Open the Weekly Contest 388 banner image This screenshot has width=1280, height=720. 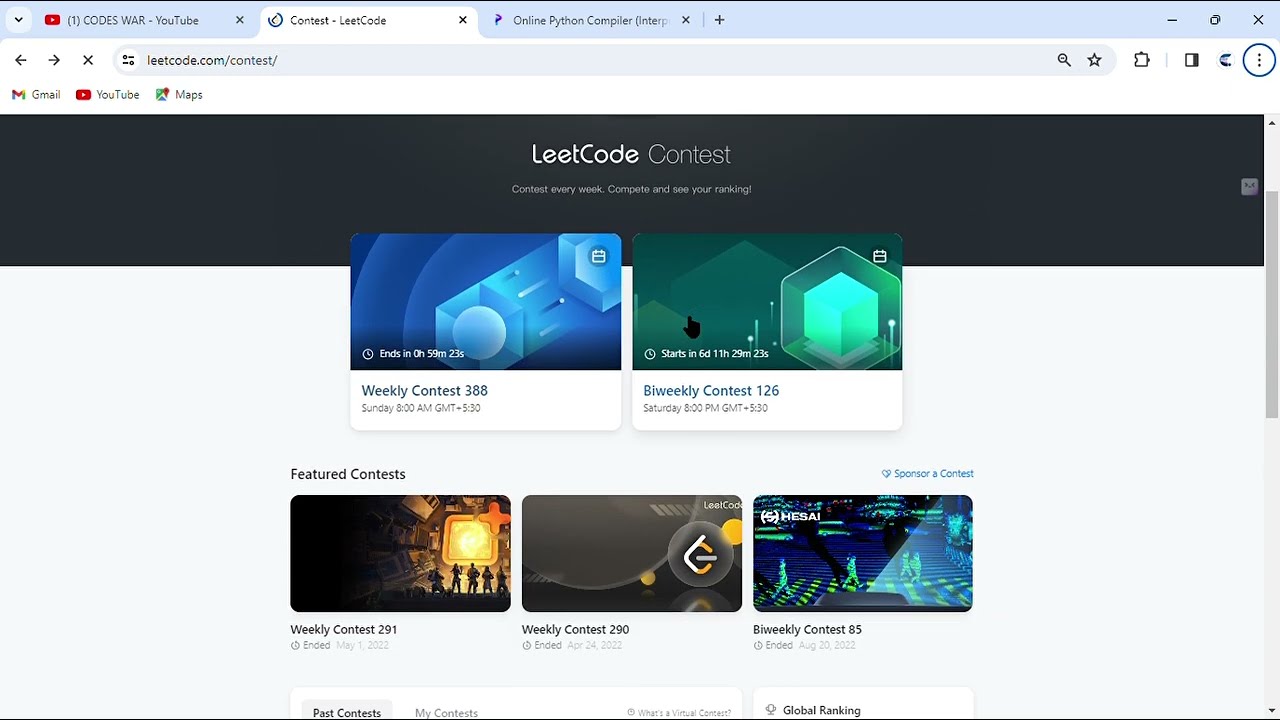point(486,302)
